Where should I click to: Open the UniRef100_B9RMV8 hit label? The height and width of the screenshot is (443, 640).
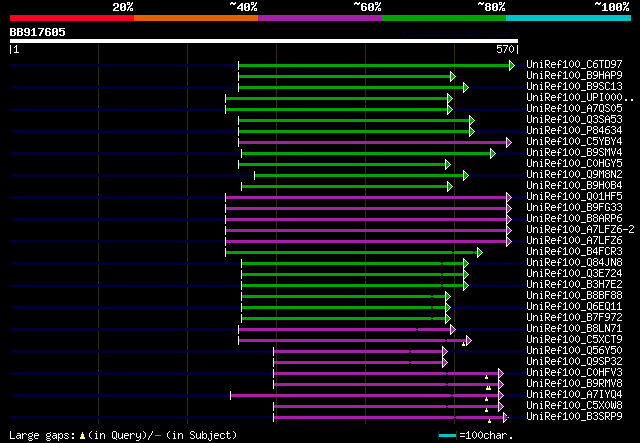pos(574,383)
